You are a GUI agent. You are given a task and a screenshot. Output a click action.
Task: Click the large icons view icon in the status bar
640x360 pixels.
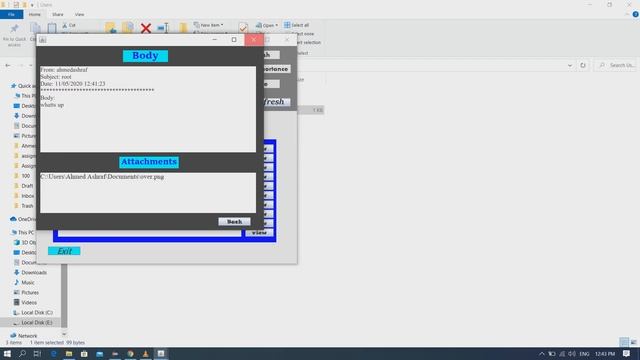(x=633, y=342)
